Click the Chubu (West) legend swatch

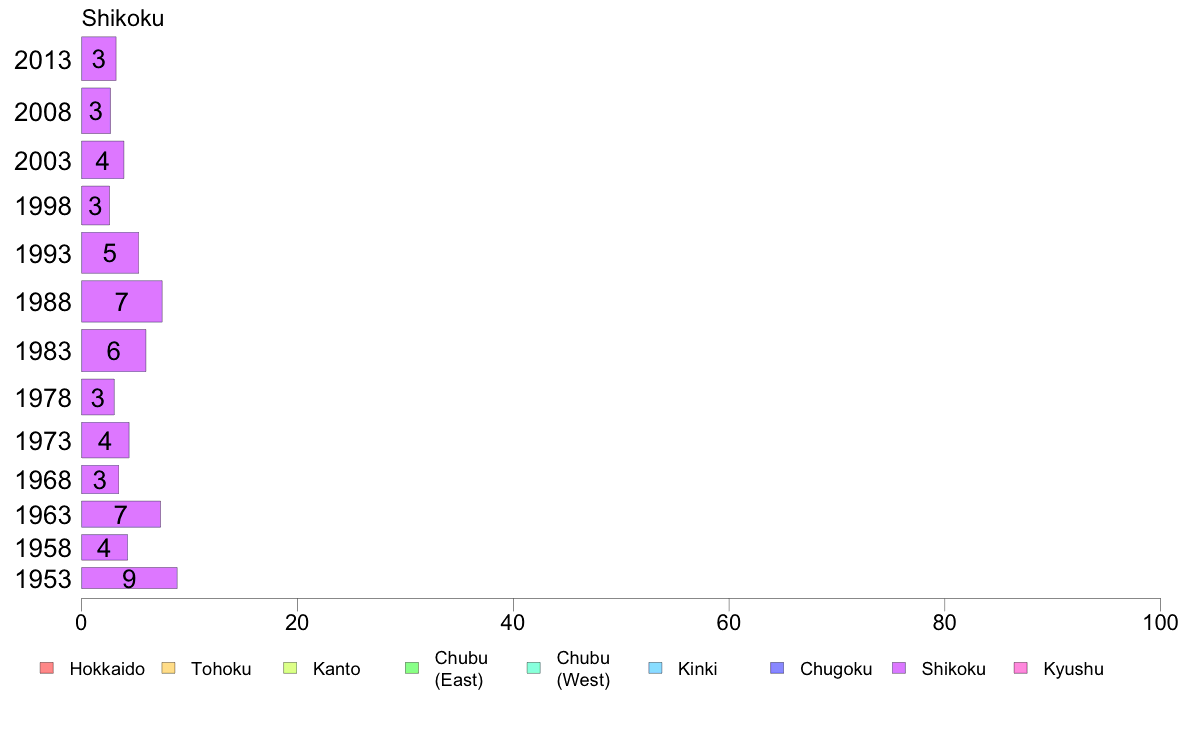pyautogui.click(x=533, y=668)
